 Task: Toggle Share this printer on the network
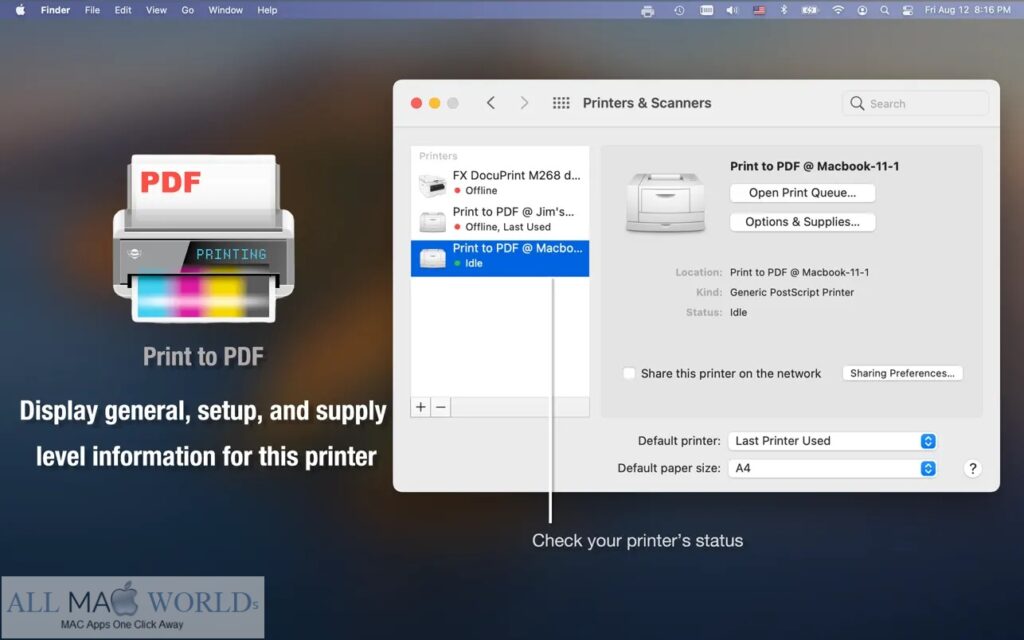(x=629, y=374)
